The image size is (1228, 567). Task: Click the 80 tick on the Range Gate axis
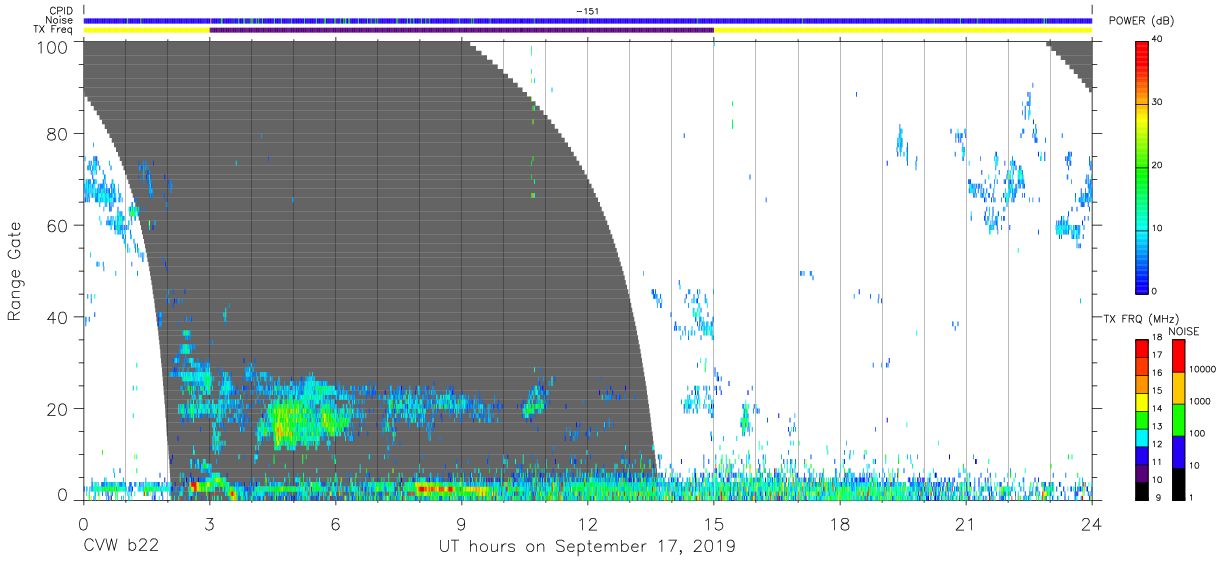[58, 134]
